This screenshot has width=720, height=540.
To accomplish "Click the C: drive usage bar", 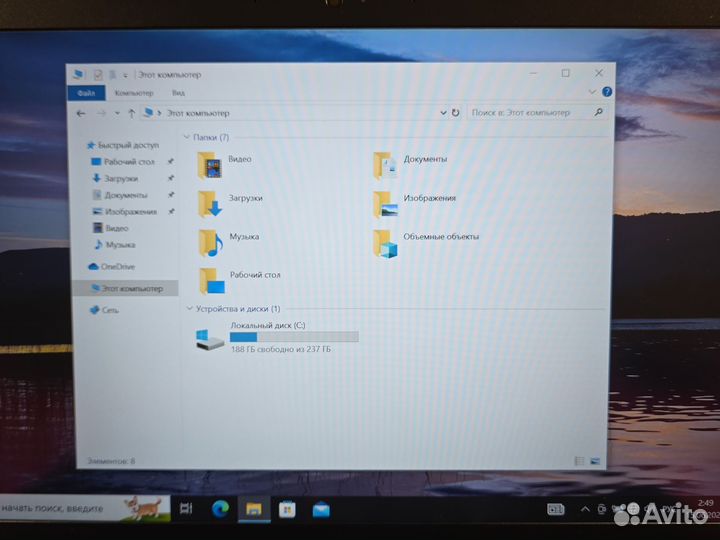I will coord(294,337).
